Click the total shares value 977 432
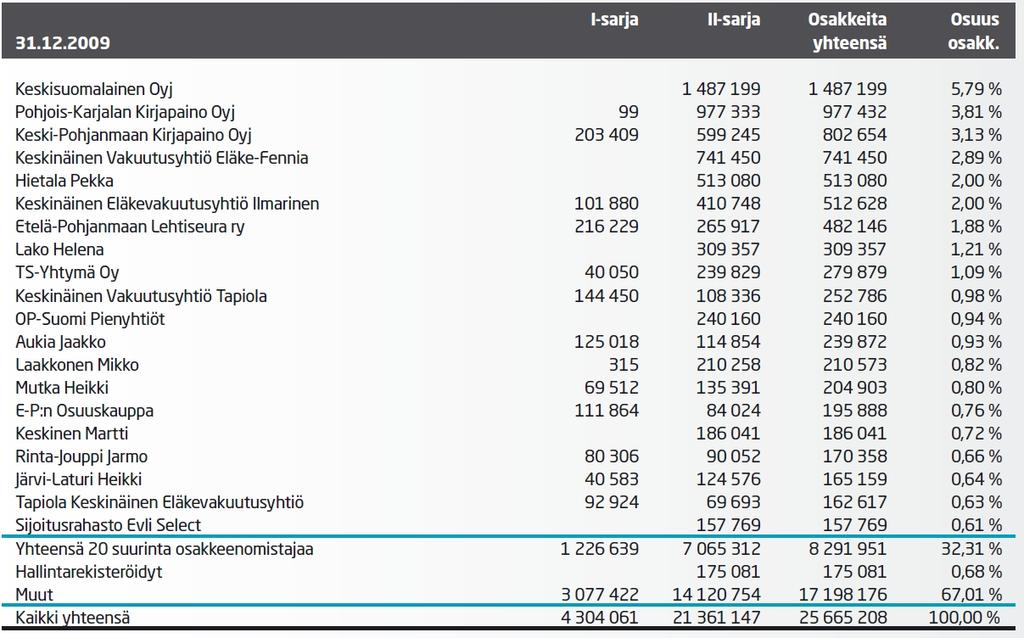This screenshot has height=638, width=1024. pos(854,112)
